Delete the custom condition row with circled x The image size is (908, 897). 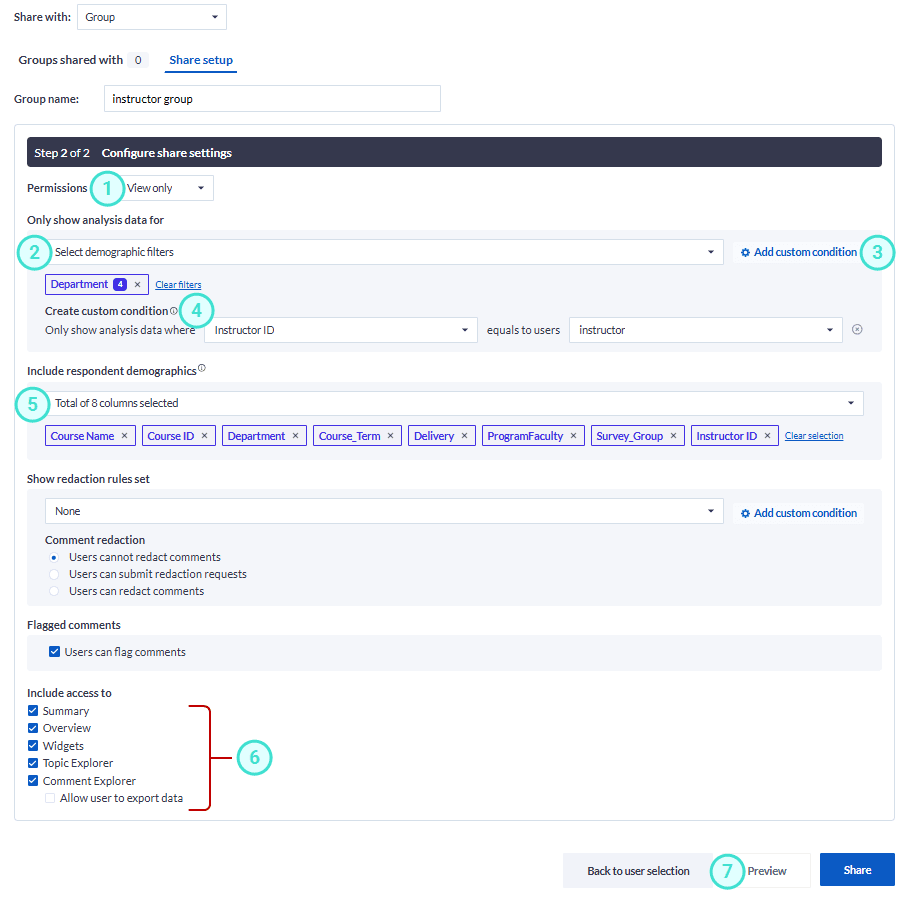tap(858, 329)
